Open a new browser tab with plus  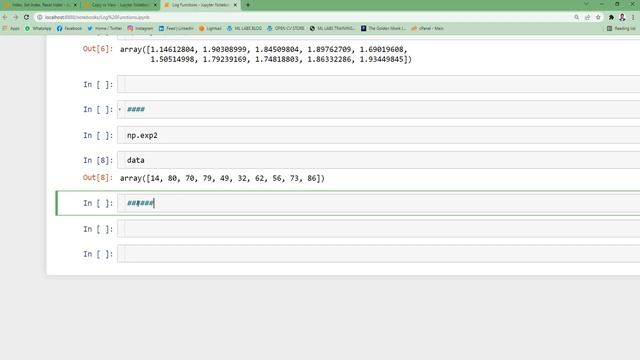tap(248, 5)
